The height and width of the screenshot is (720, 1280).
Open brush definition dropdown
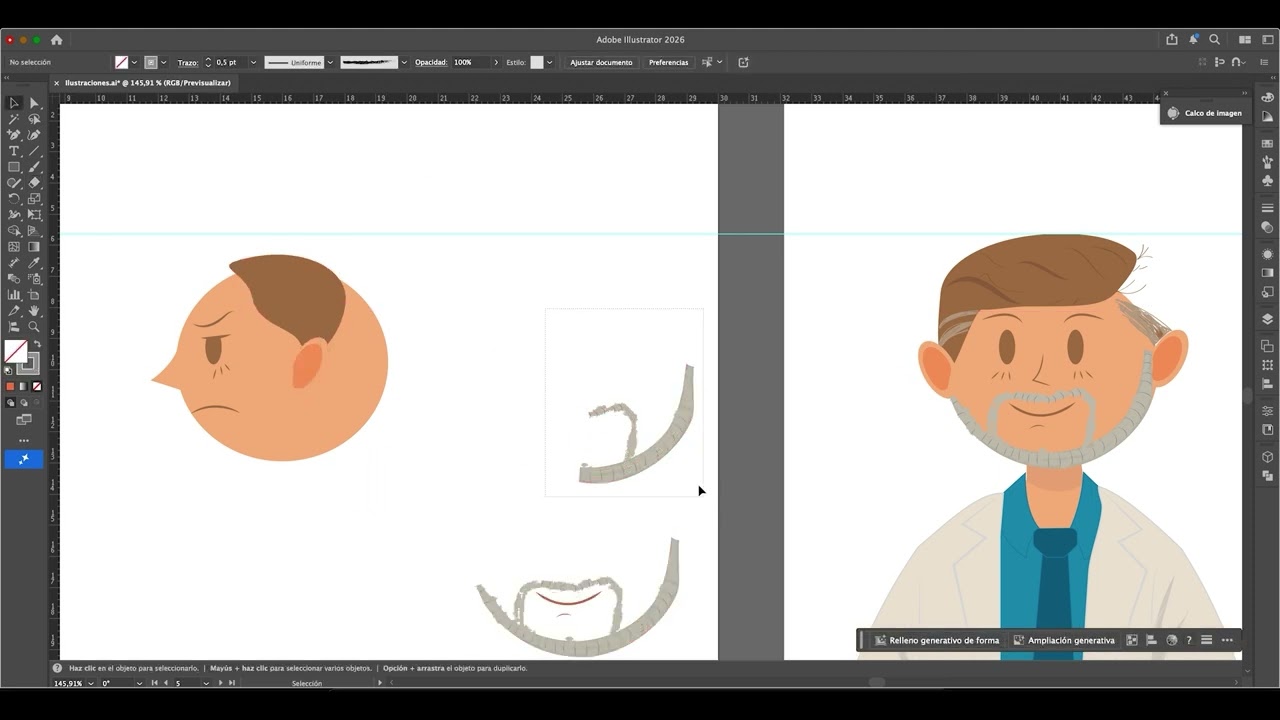pyautogui.click(x=404, y=62)
